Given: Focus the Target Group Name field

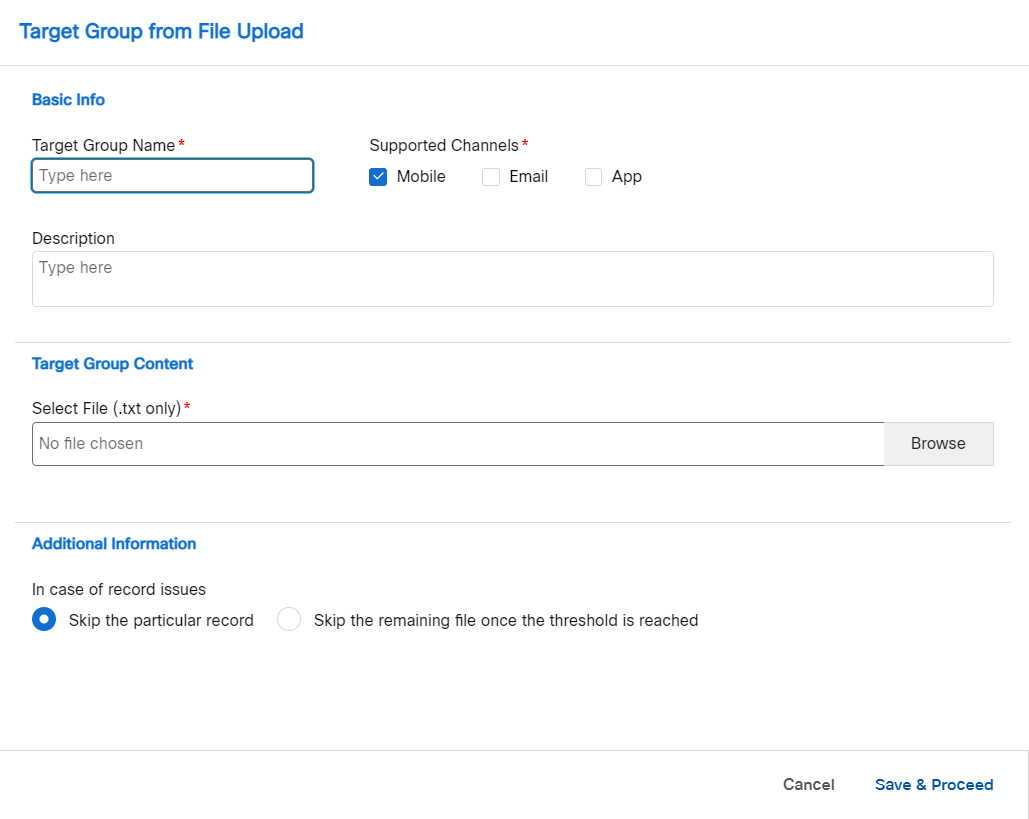Looking at the screenshot, I should (x=173, y=175).
